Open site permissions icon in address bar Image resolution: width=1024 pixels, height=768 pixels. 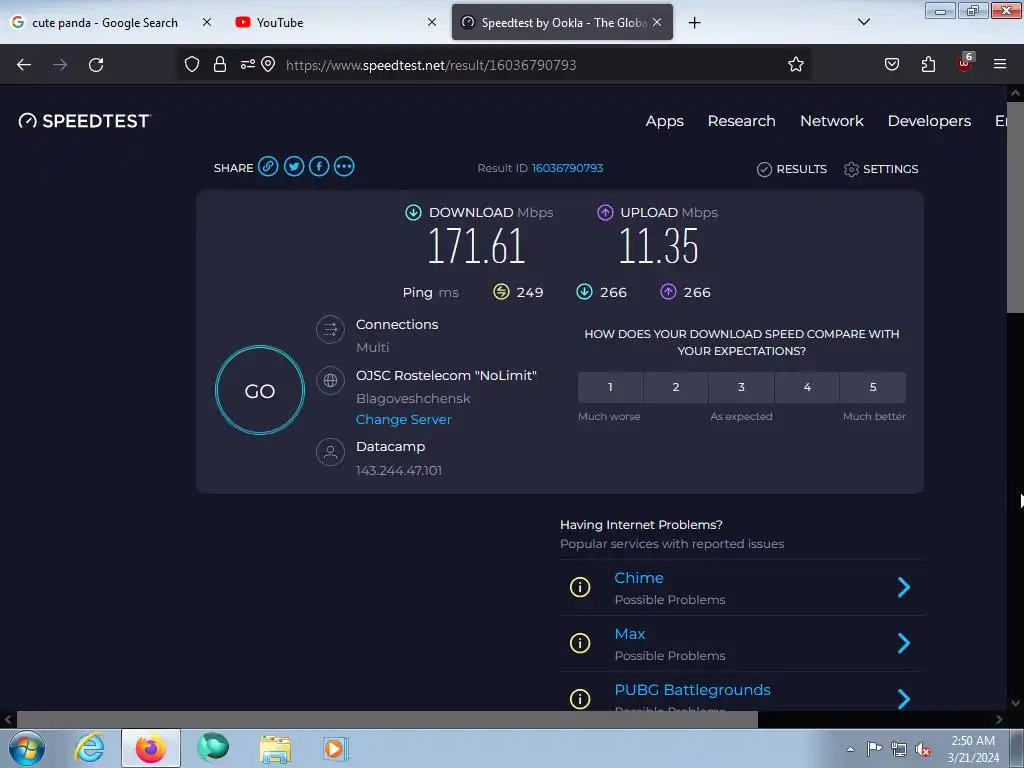click(248, 64)
